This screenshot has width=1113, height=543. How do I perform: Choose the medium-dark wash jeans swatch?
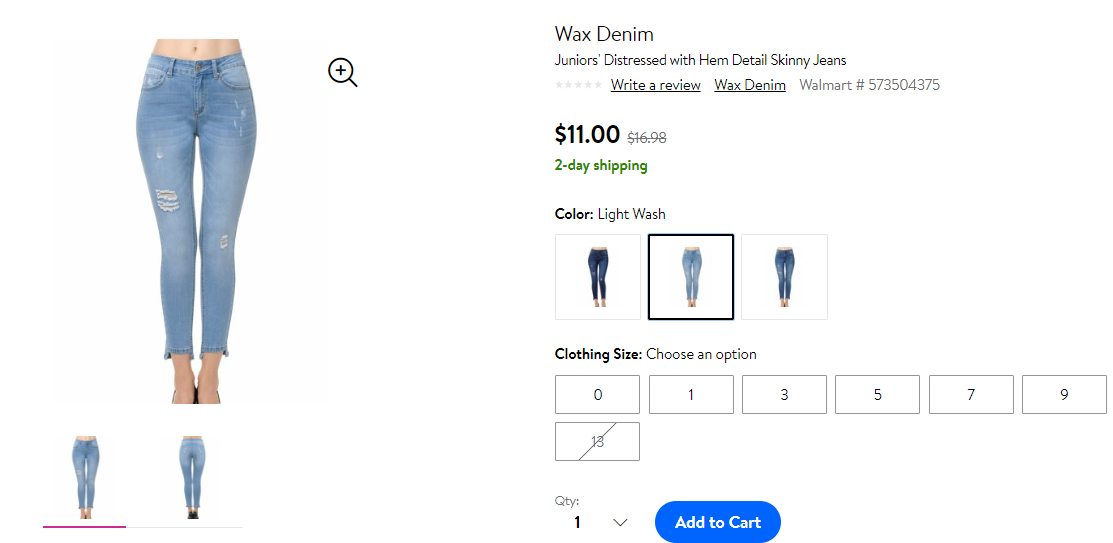[x=784, y=277]
